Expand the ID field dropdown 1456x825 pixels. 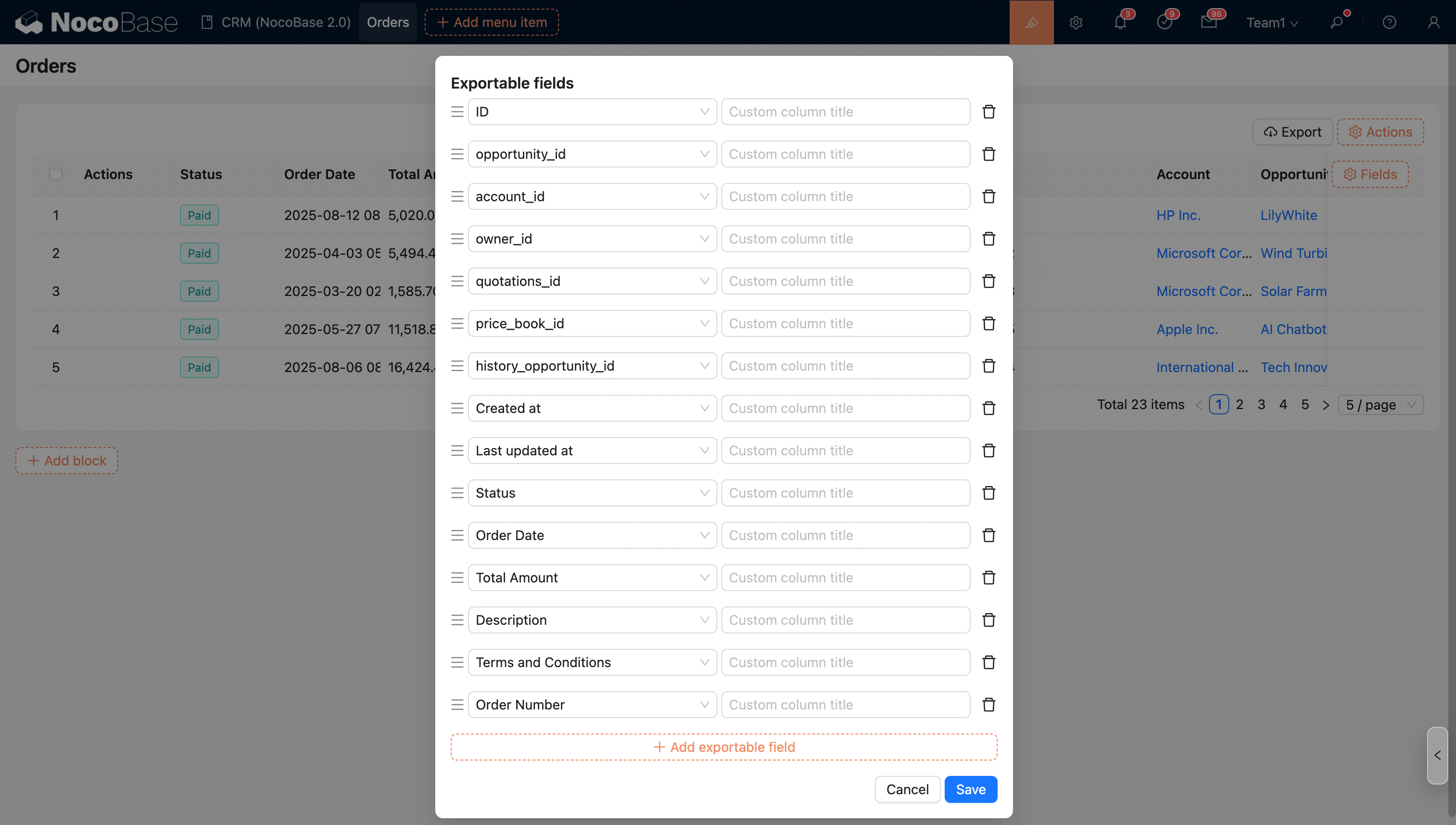click(592, 112)
